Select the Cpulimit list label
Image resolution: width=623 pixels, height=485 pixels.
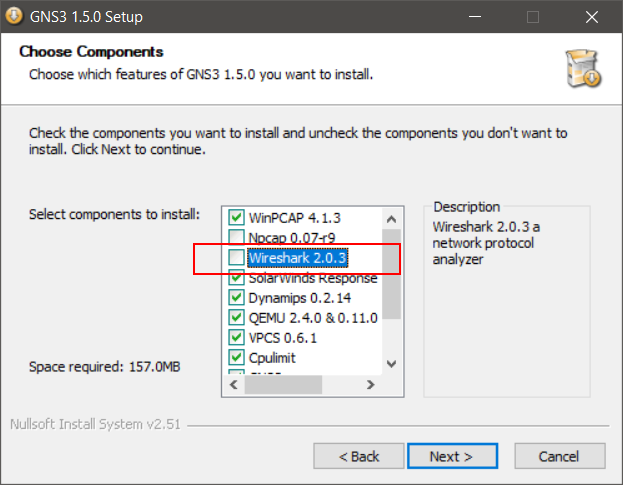coord(272,358)
